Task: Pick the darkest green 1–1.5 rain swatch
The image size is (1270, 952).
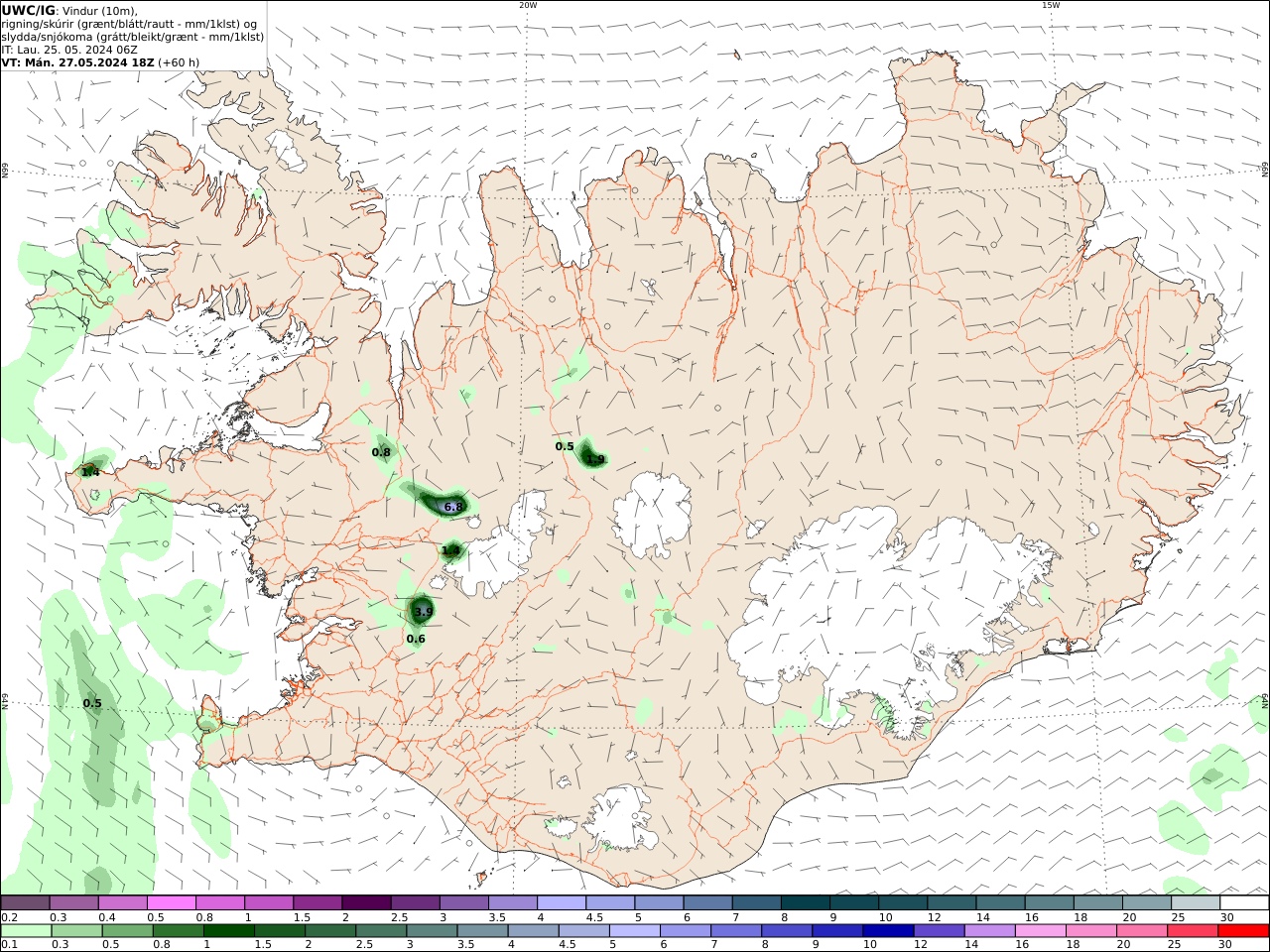Action: pyautogui.click(x=228, y=931)
